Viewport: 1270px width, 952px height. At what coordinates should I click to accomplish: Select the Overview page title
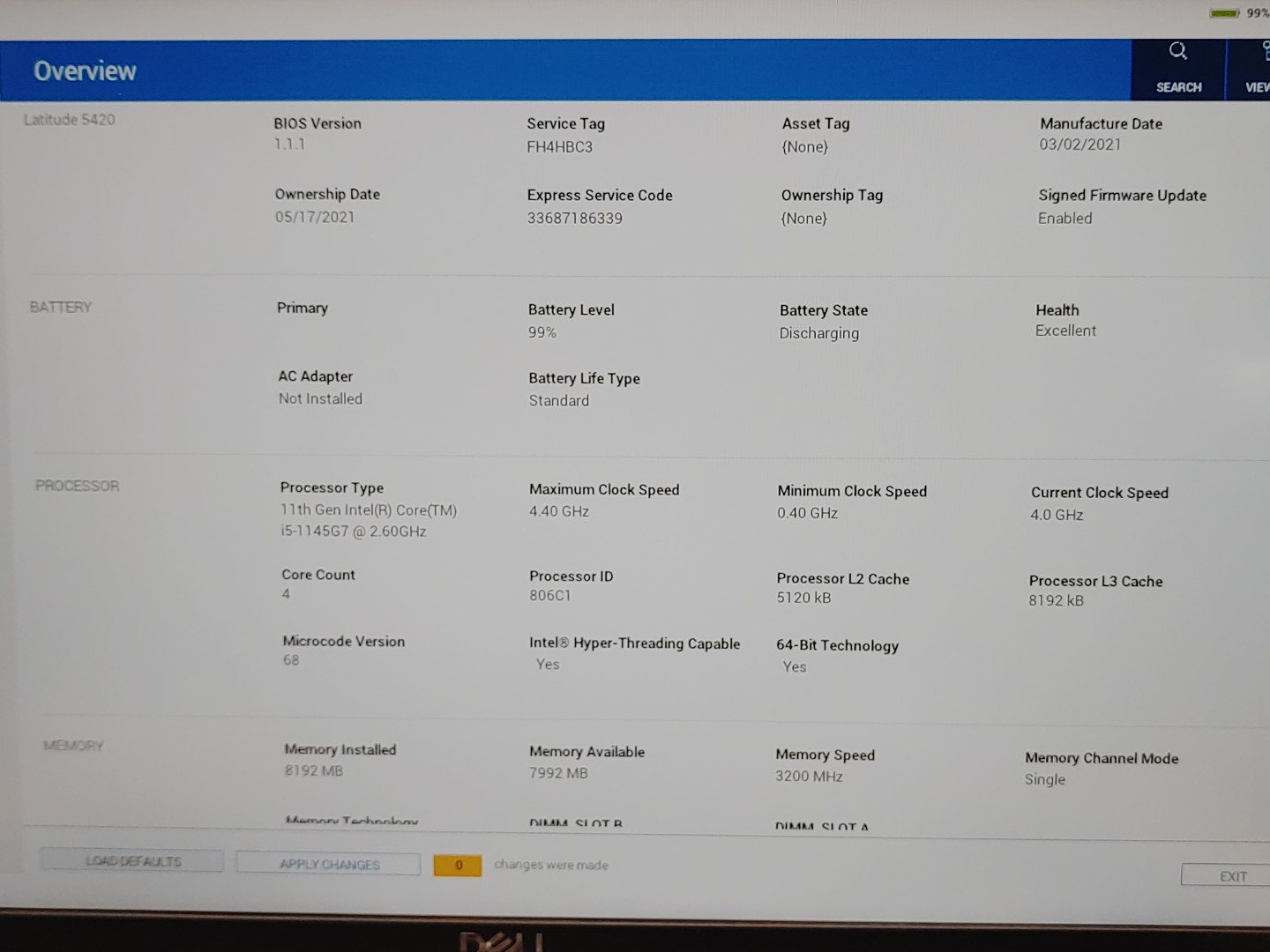pos(86,71)
